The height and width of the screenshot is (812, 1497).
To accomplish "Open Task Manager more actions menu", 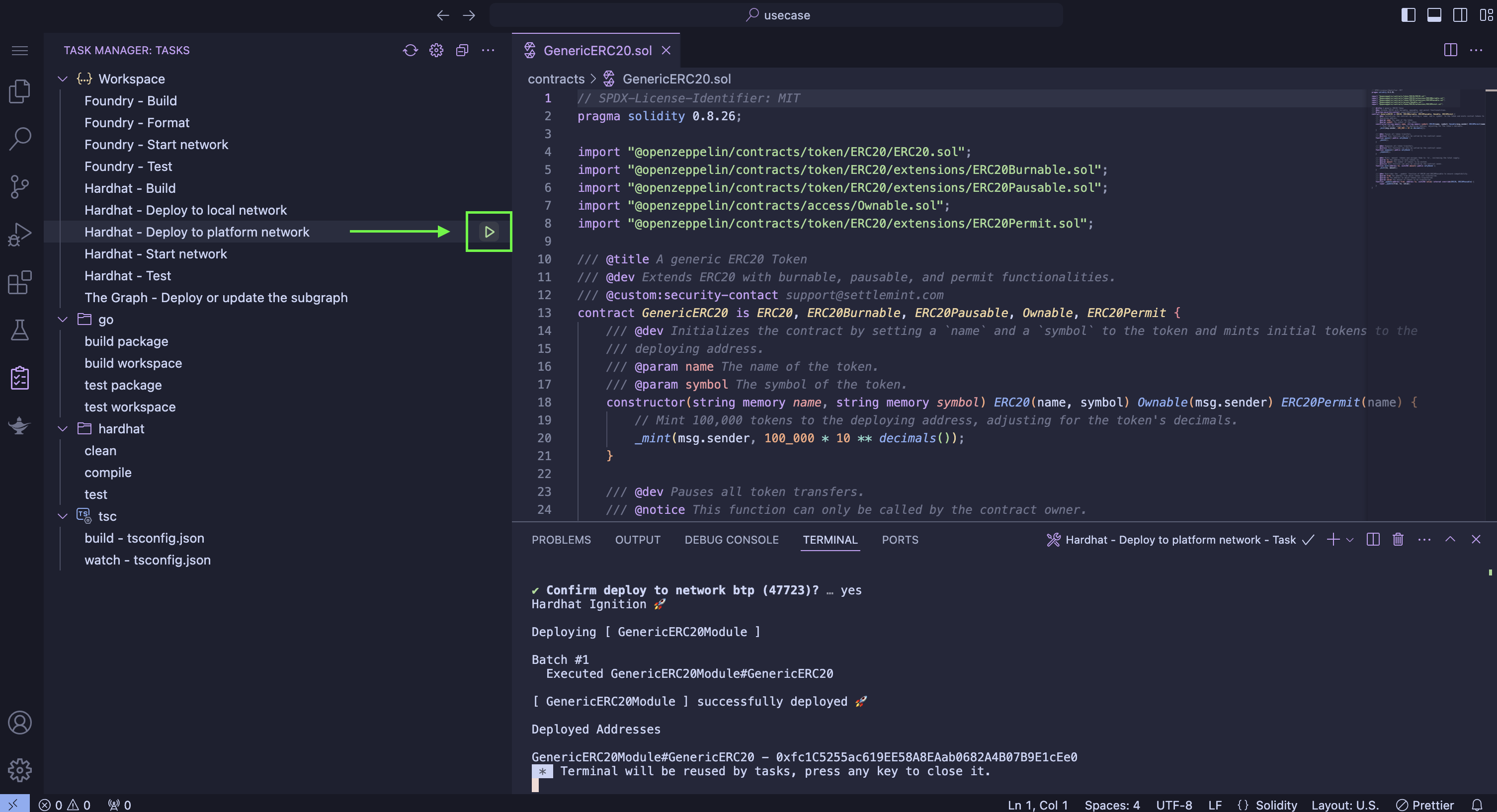I will 488,51.
